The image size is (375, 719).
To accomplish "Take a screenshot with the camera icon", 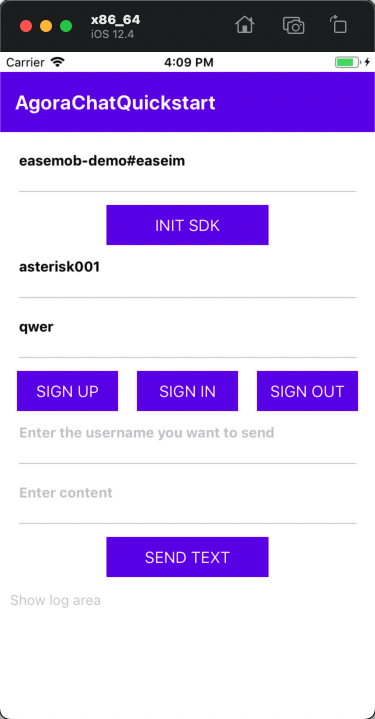I will [x=293, y=25].
